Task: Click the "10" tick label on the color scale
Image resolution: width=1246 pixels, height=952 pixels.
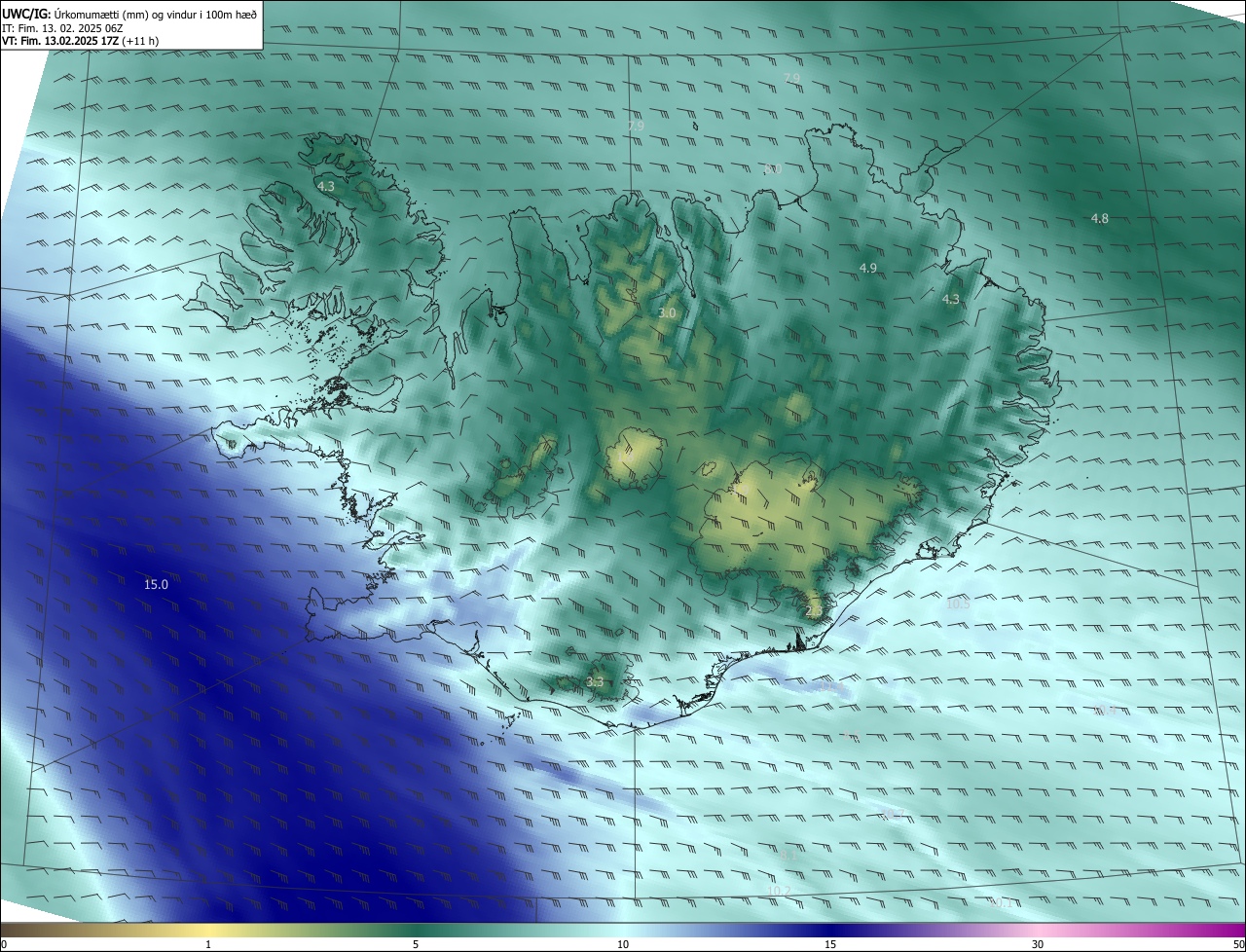Action: pyautogui.click(x=623, y=944)
